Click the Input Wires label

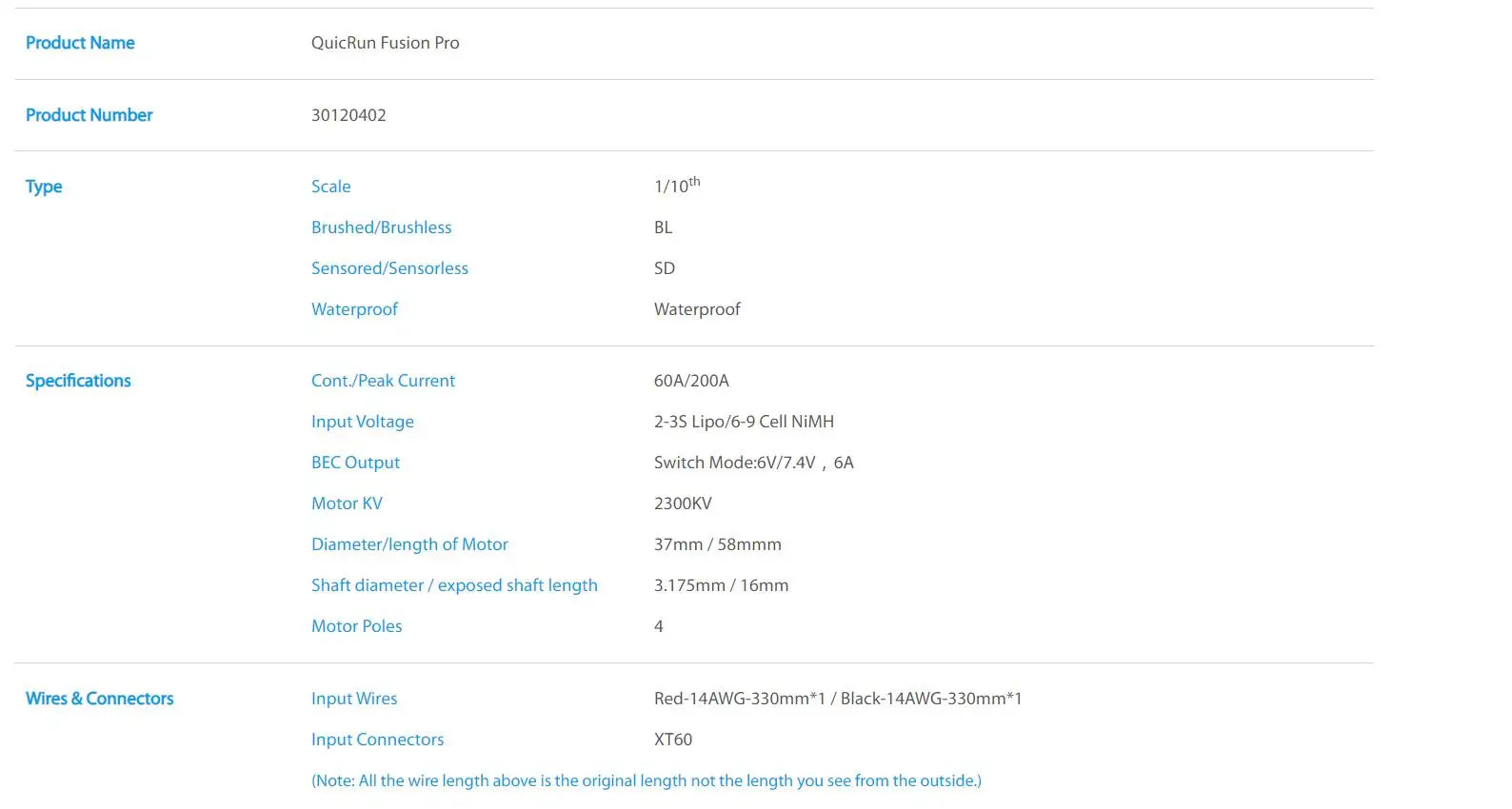click(x=354, y=699)
